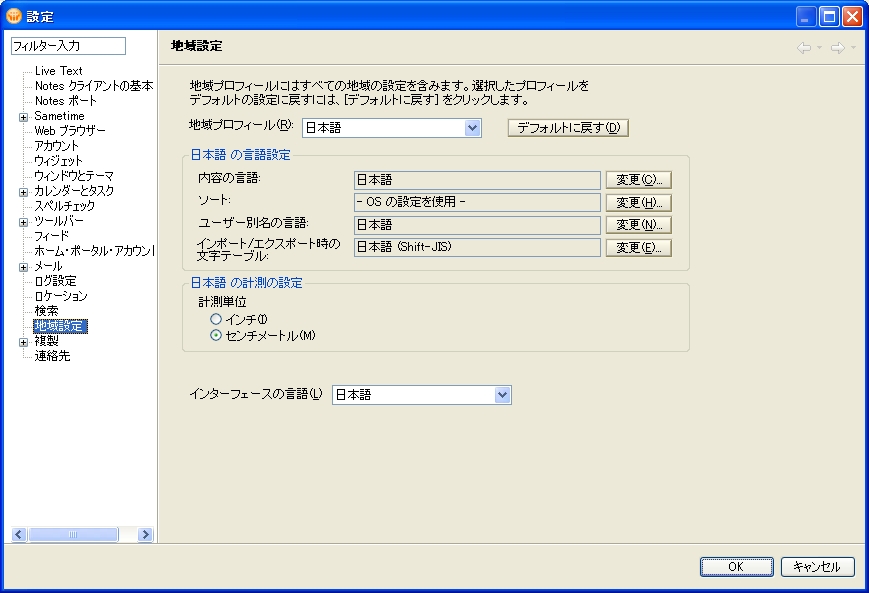
Task: Select ロケーション in the settings tree
Action: coord(61,296)
